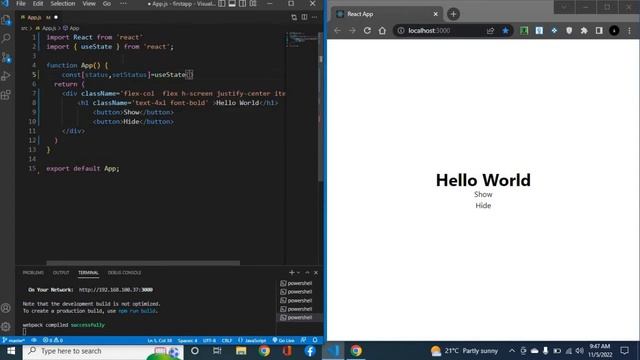Open notifications bell in VS Code status bar
Screen dimensions: 640x360
point(315,340)
